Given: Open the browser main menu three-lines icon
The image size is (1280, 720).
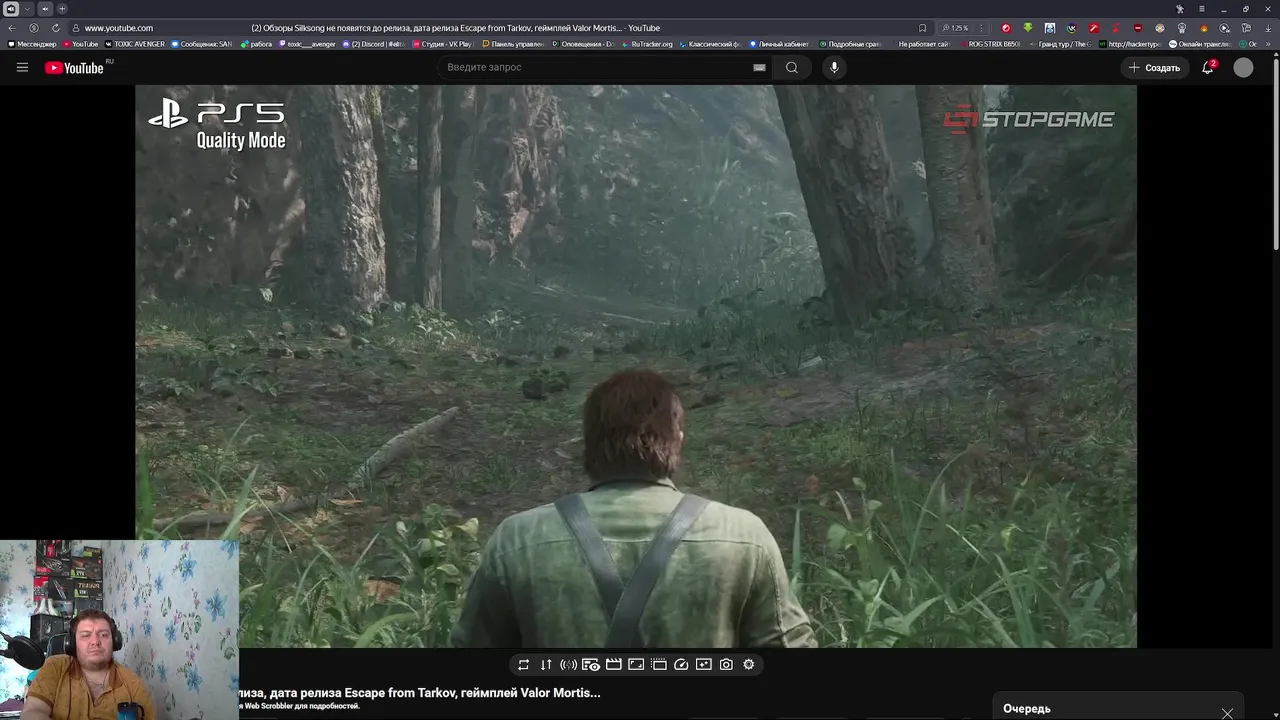Looking at the screenshot, I should (x=1201, y=9).
